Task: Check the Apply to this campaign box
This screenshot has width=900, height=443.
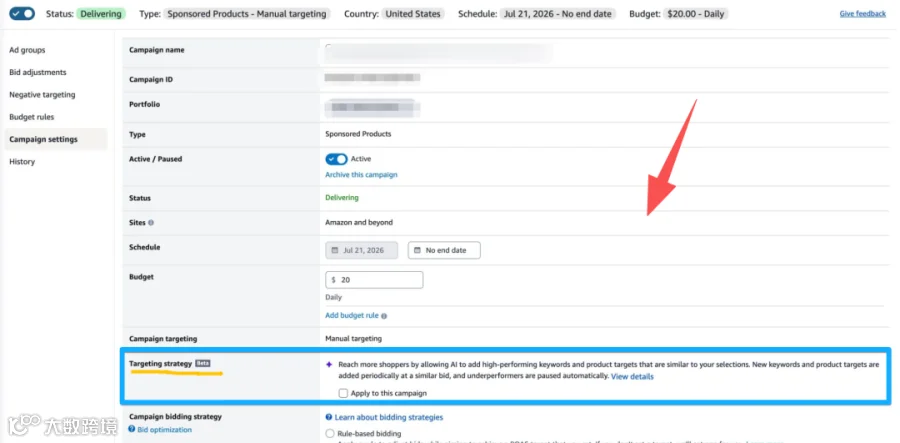Action: [x=343, y=393]
